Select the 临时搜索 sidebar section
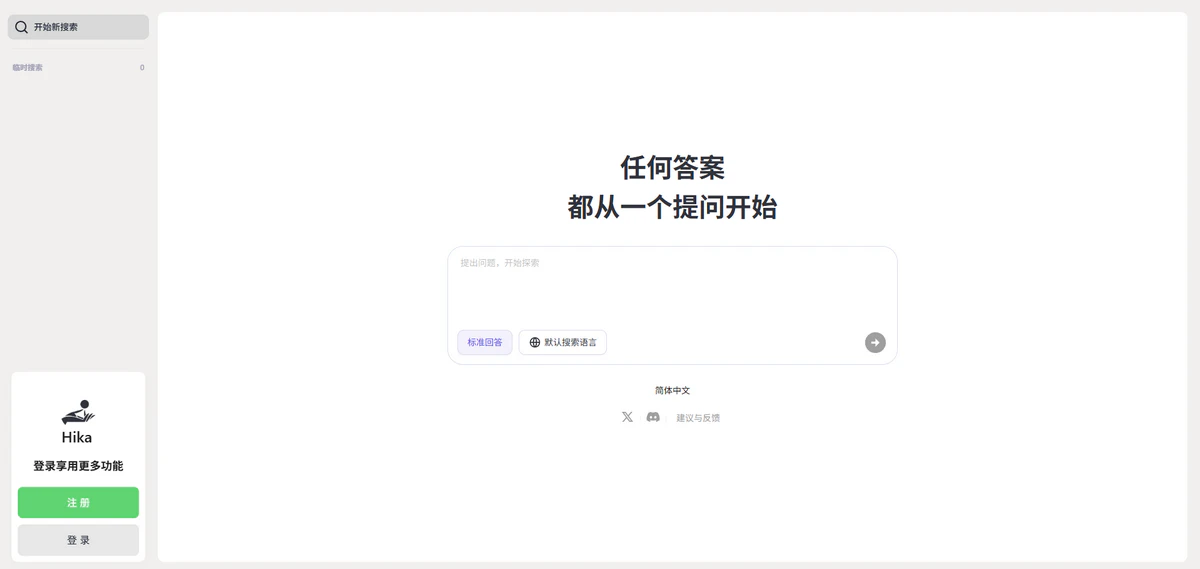Image resolution: width=1200 pixels, height=569 pixels. pyautogui.click(x=28, y=68)
